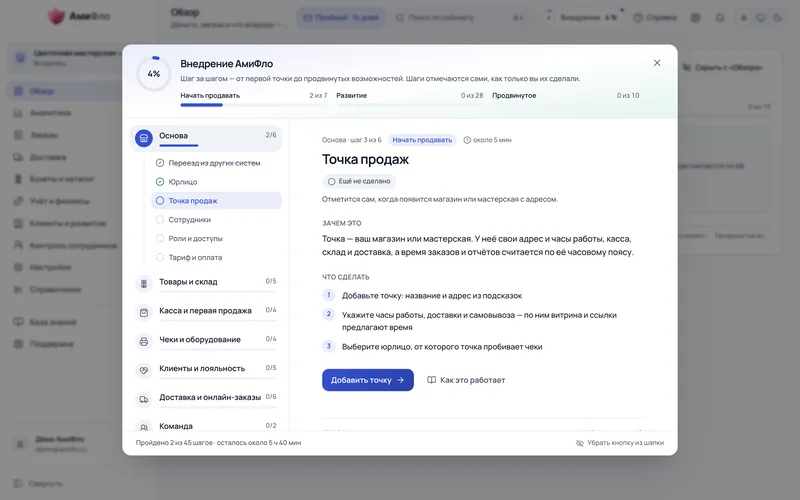Click the printer icon for Чеки и оборудование

(144, 341)
